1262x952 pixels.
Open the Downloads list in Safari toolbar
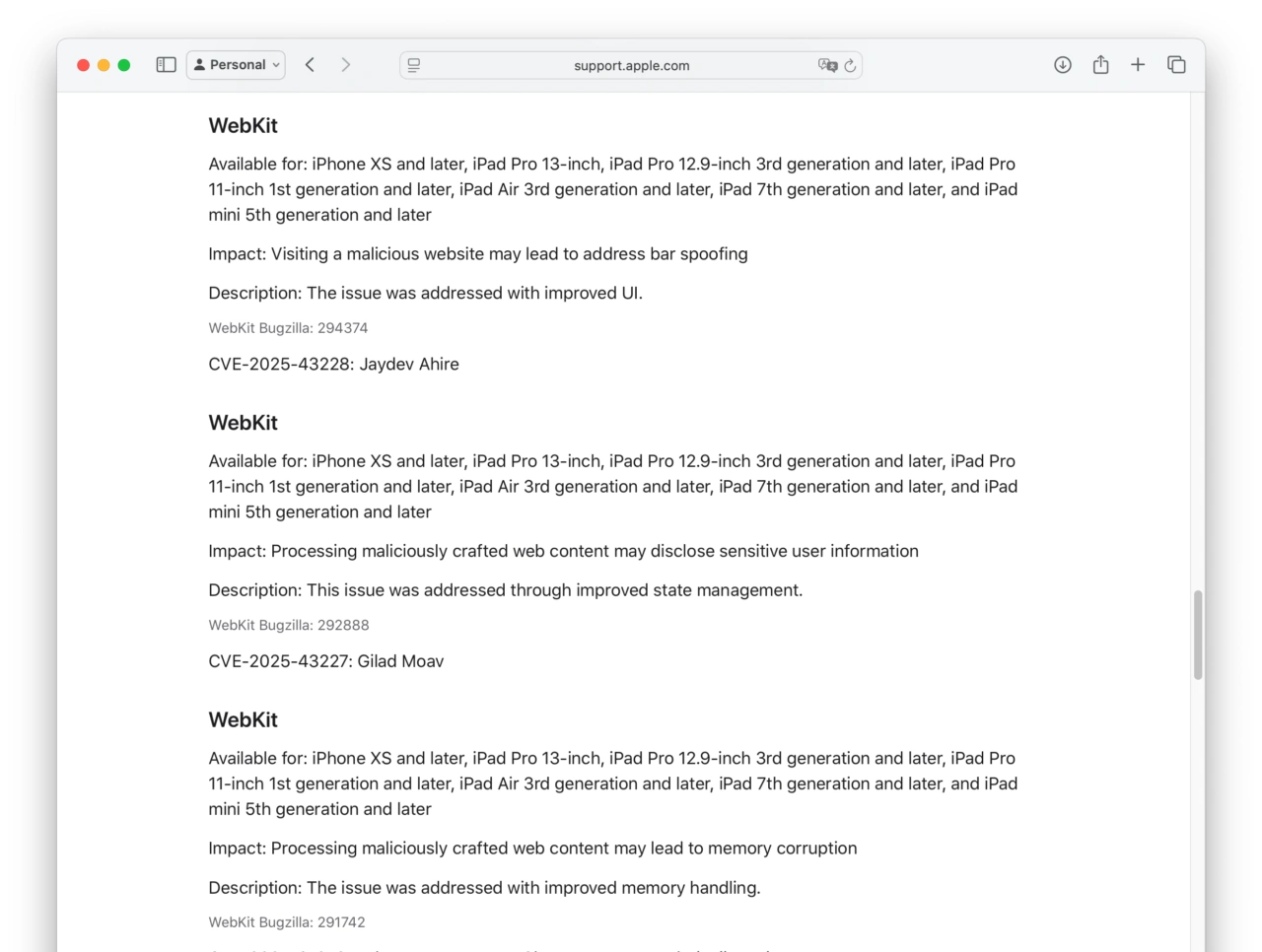click(x=1062, y=64)
